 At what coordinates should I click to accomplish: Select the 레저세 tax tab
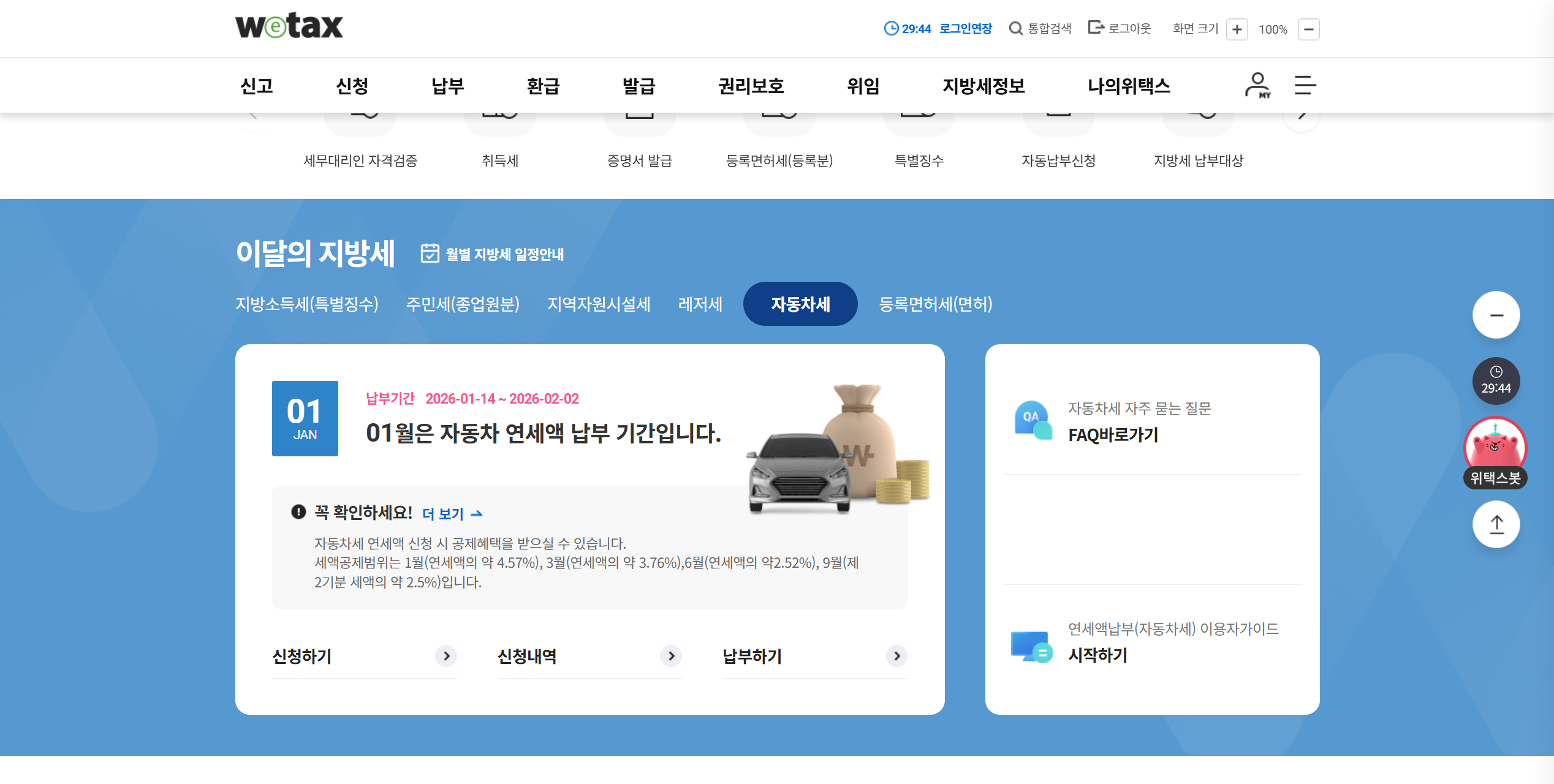[x=700, y=304]
